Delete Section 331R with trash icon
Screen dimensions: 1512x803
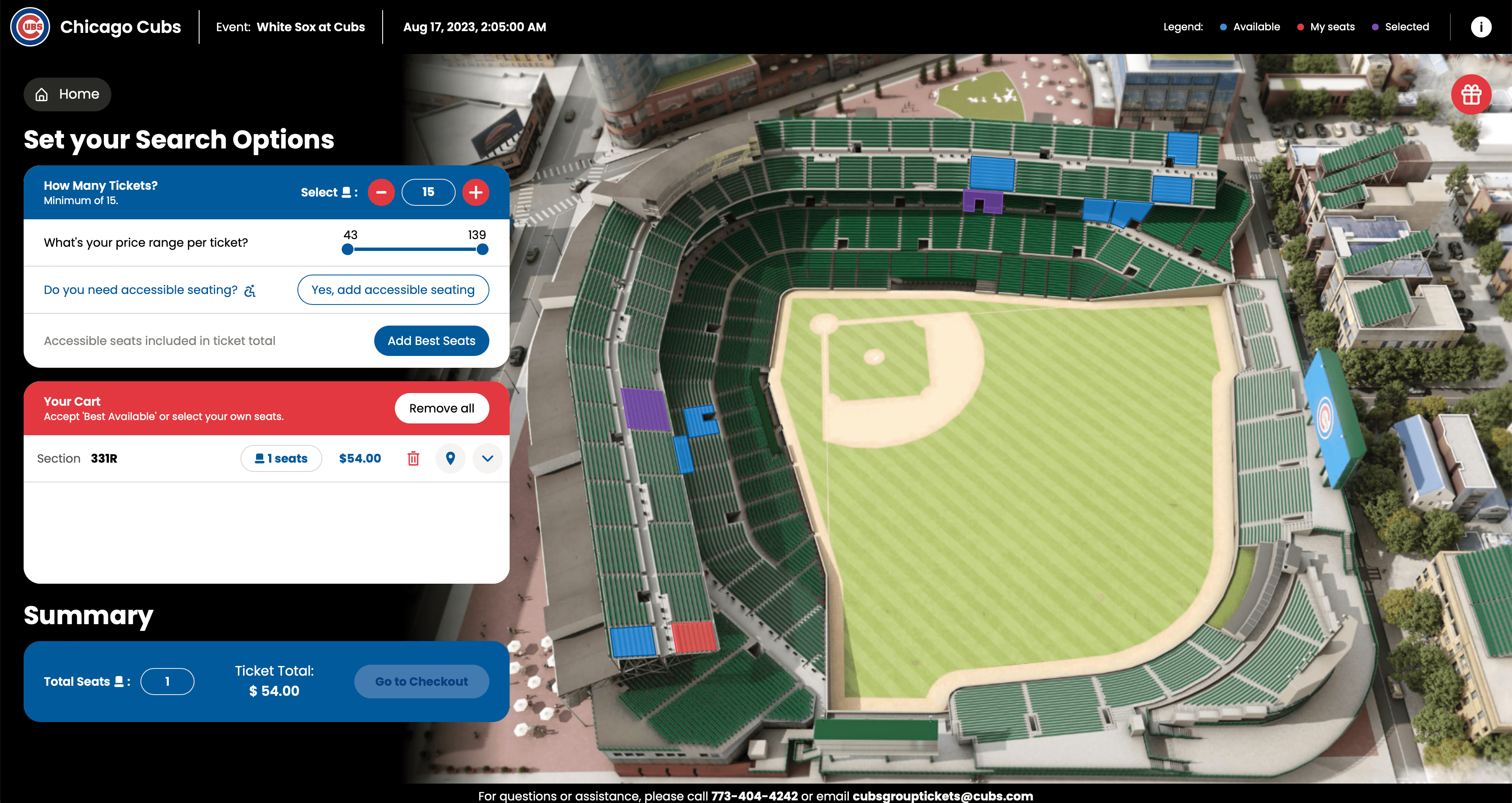pyautogui.click(x=413, y=458)
